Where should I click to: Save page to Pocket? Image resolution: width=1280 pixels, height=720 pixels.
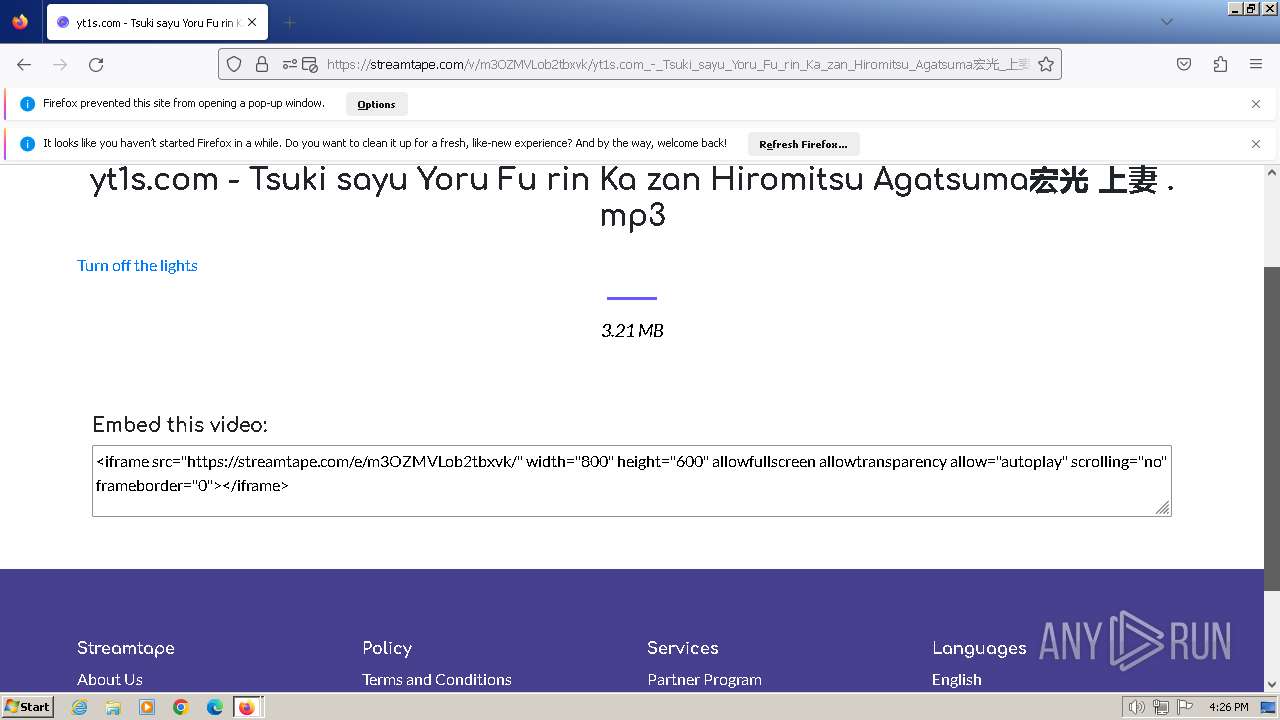1184,64
